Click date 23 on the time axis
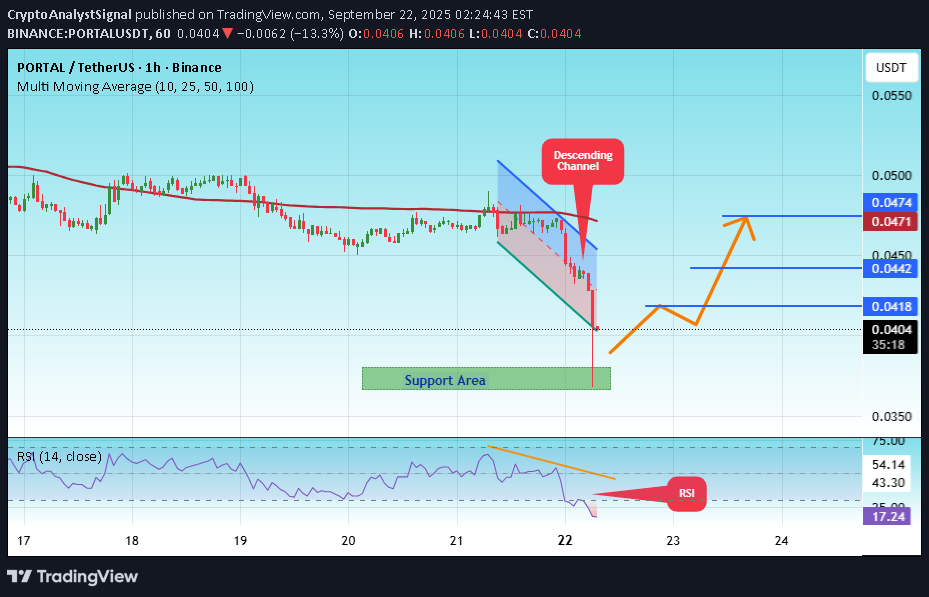The height and width of the screenshot is (597, 929). pyautogui.click(x=673, y=540)
